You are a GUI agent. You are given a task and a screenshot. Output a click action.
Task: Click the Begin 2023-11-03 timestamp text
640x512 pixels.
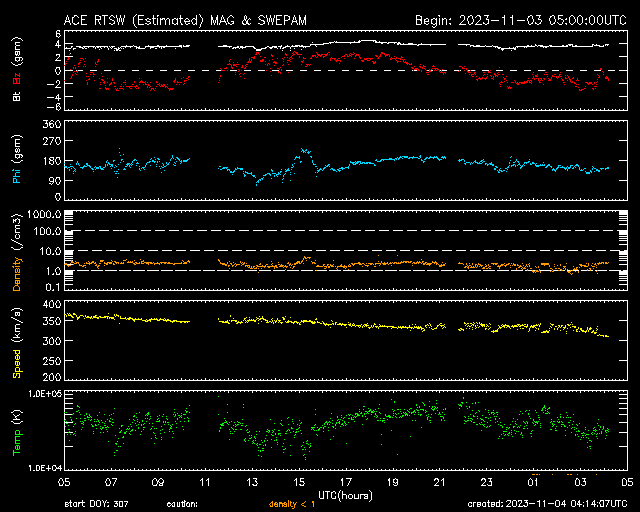click(520, 19)
